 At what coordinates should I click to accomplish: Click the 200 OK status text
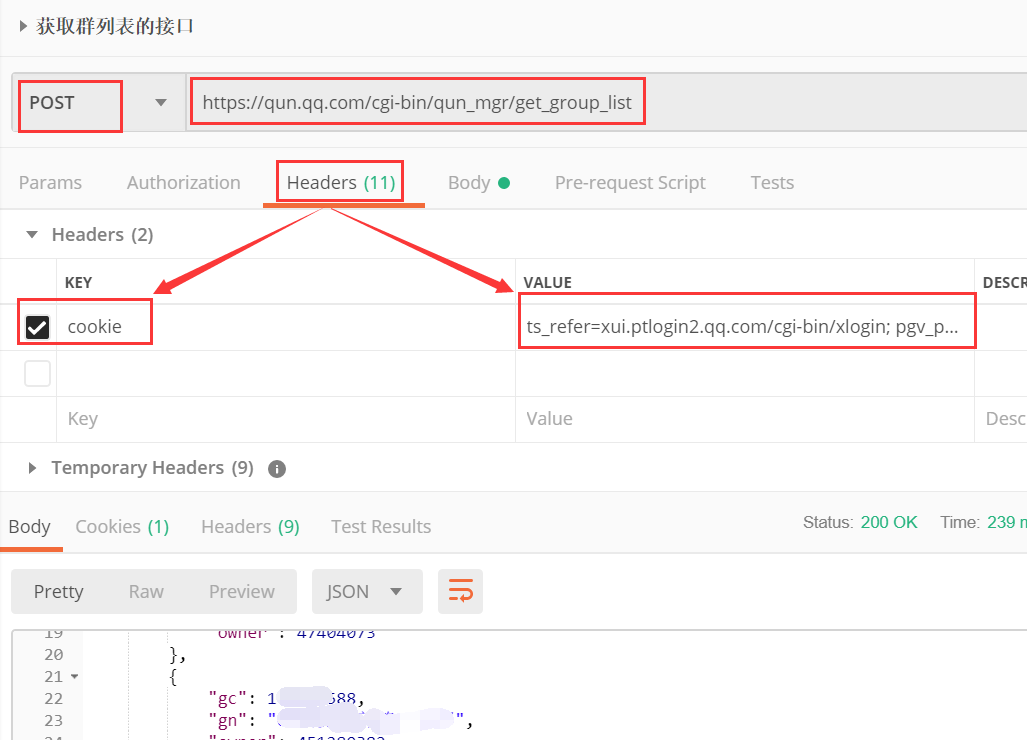pyautogui.click(x=889, y=523)
